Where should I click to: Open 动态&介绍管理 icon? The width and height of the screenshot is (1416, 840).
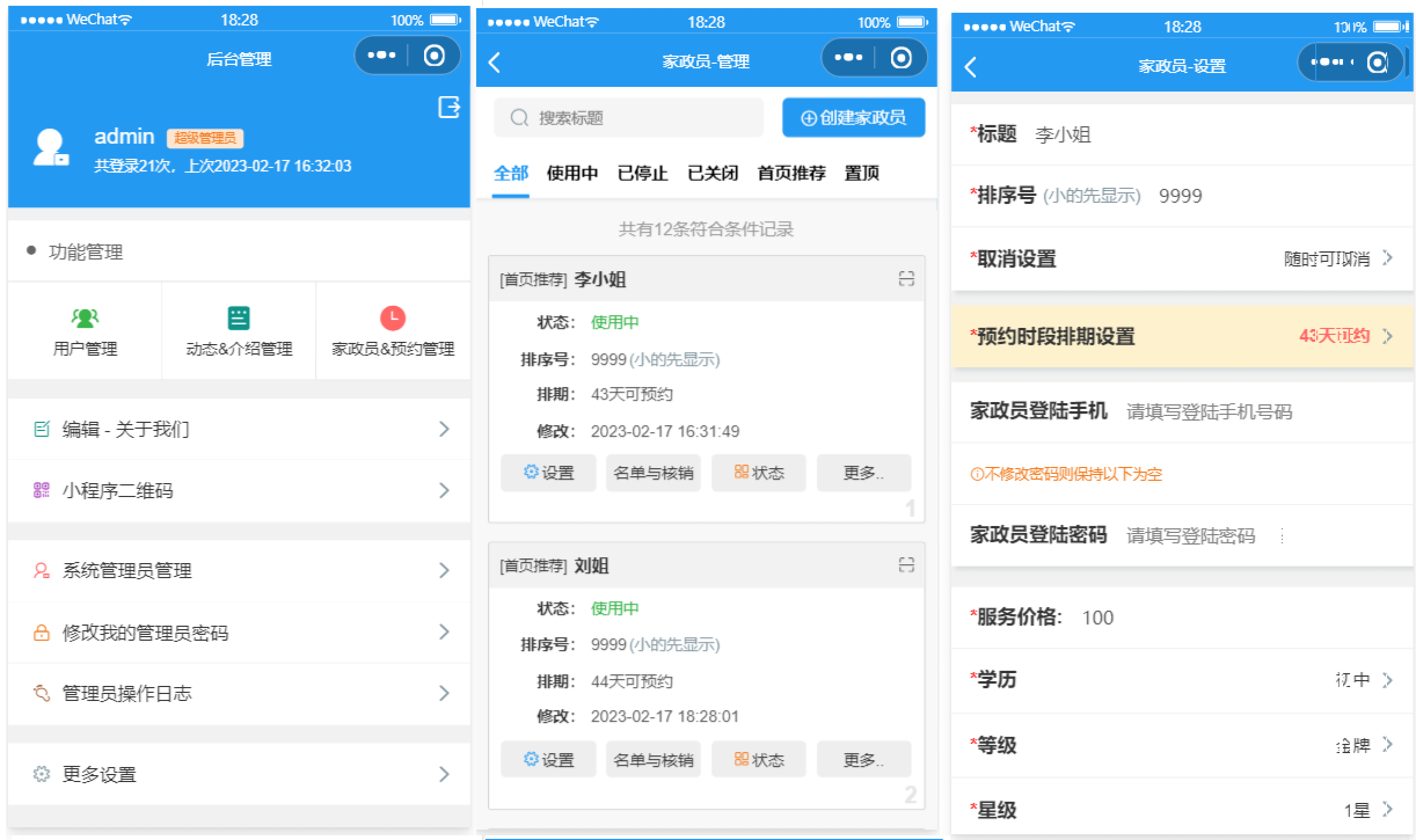[x=239, y=318]
